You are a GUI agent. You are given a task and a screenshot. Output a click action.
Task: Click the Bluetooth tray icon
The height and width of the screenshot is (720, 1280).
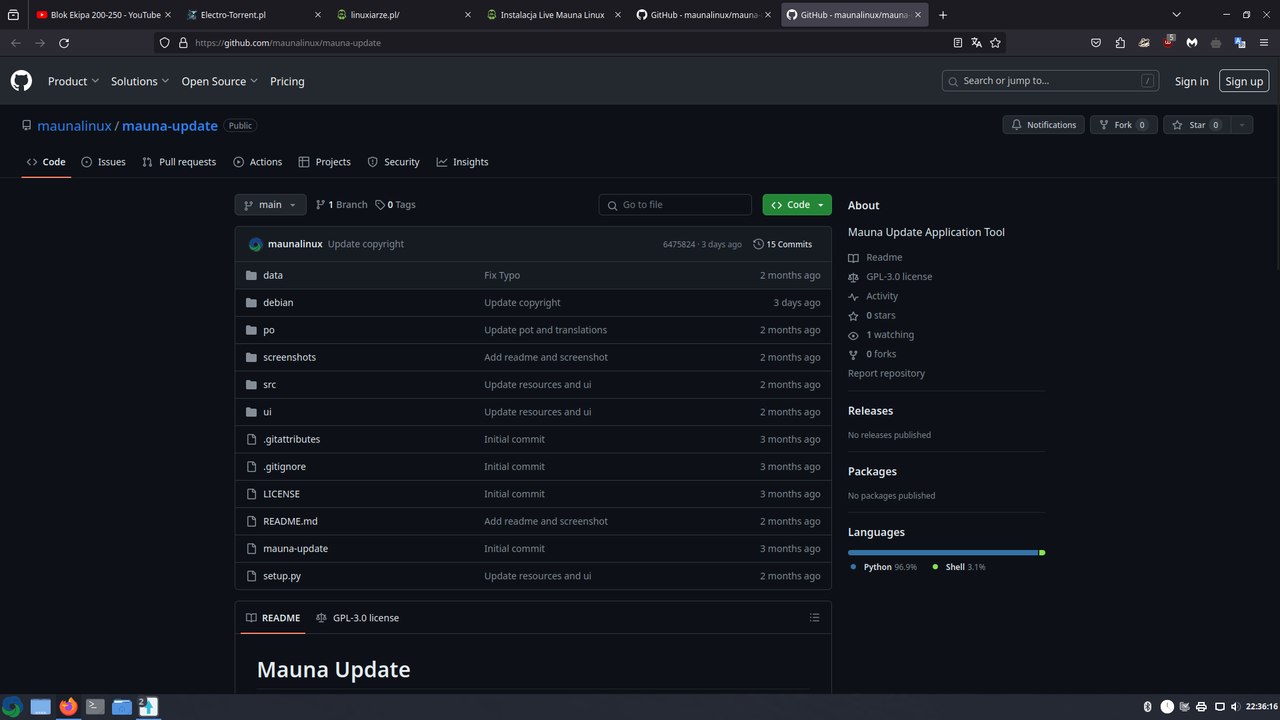[x=1148, y=707]
